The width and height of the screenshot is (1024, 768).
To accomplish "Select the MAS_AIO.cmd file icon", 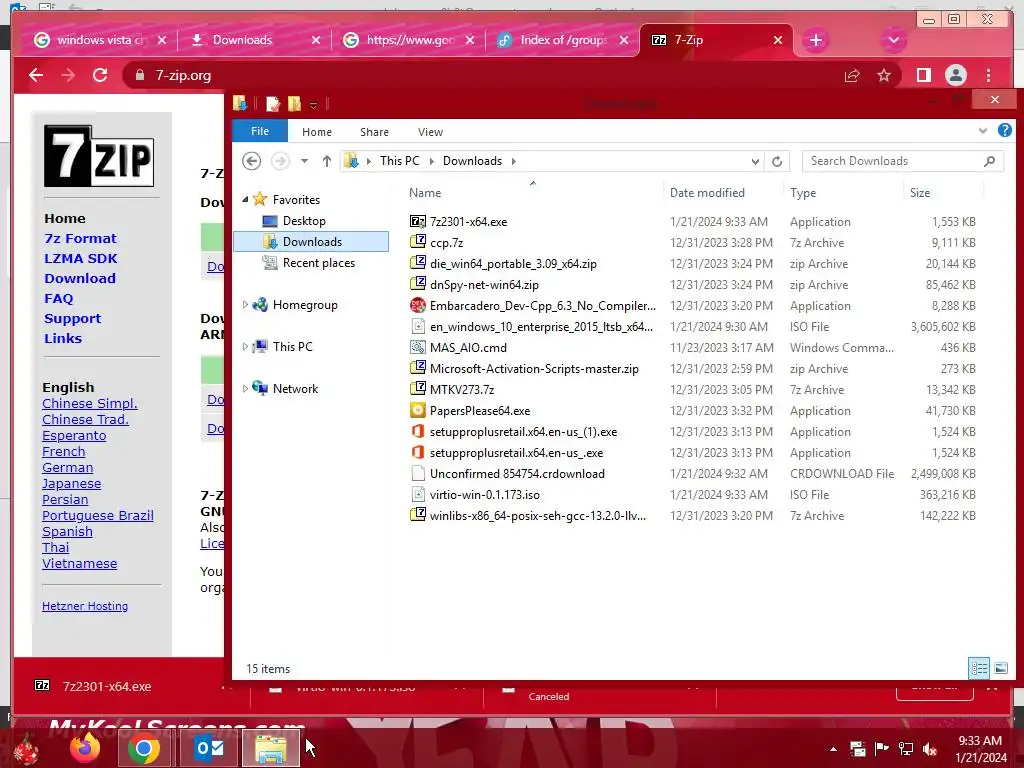I will pos(418,347).
